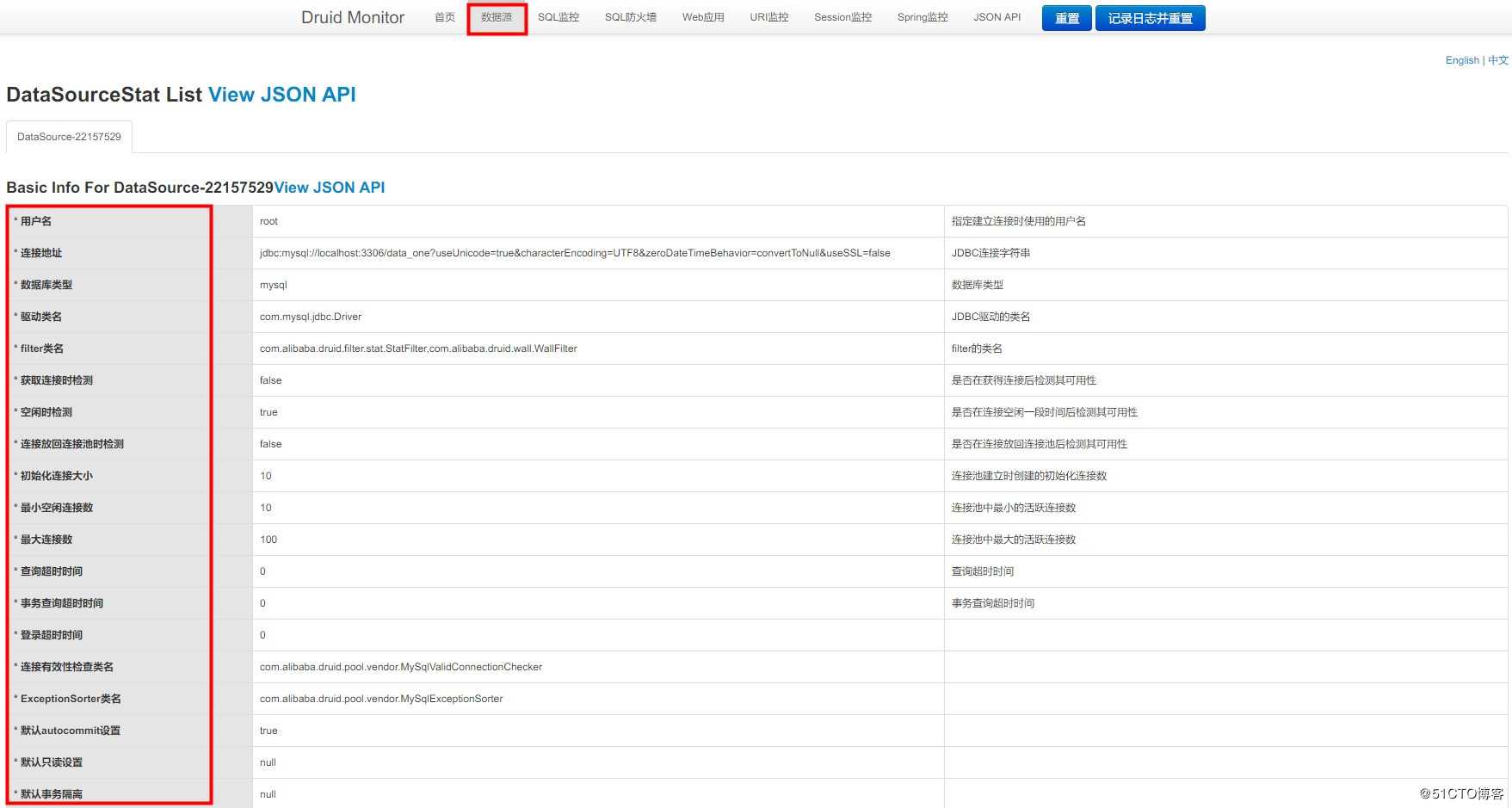The height and width of the screenshot is (808, 1512).
Task: Open the Session监控 menu item
Action: tap(843, 17)
